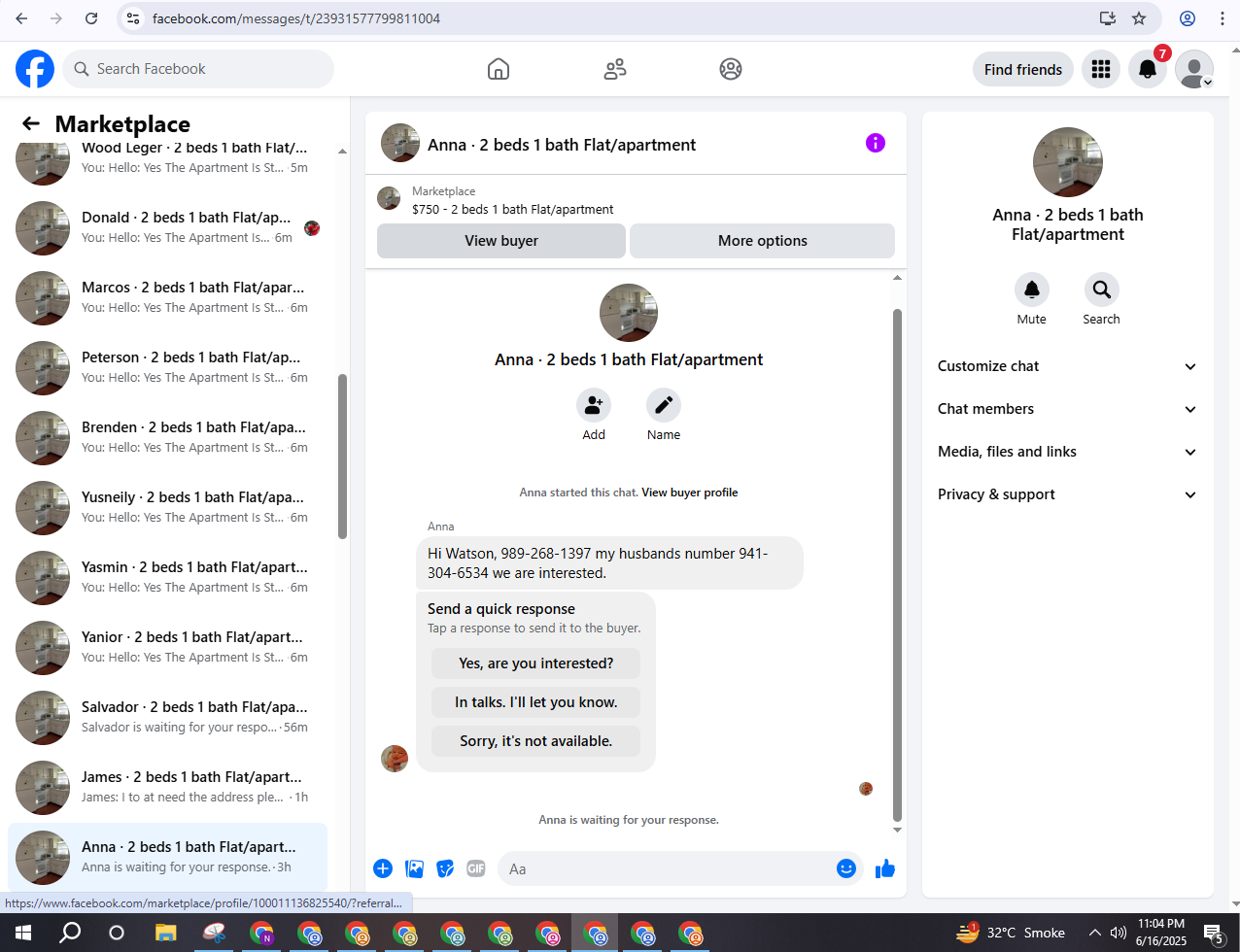Open the Yasmin conversation

point(167,578)
